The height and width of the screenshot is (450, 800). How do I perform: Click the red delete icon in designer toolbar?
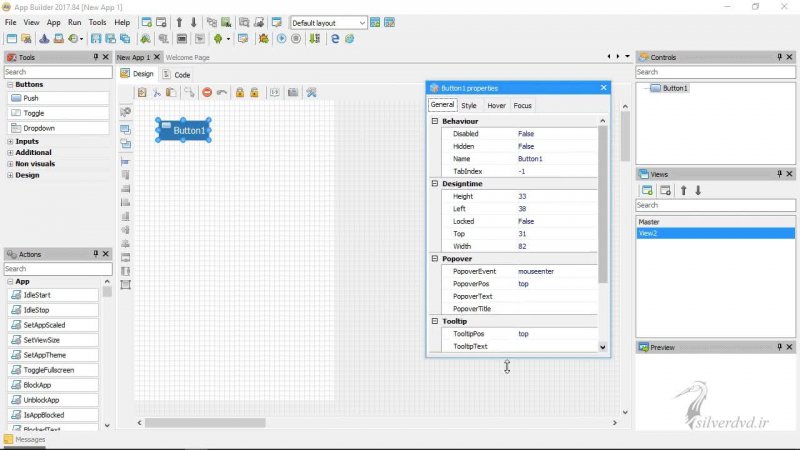pos(207,93)
